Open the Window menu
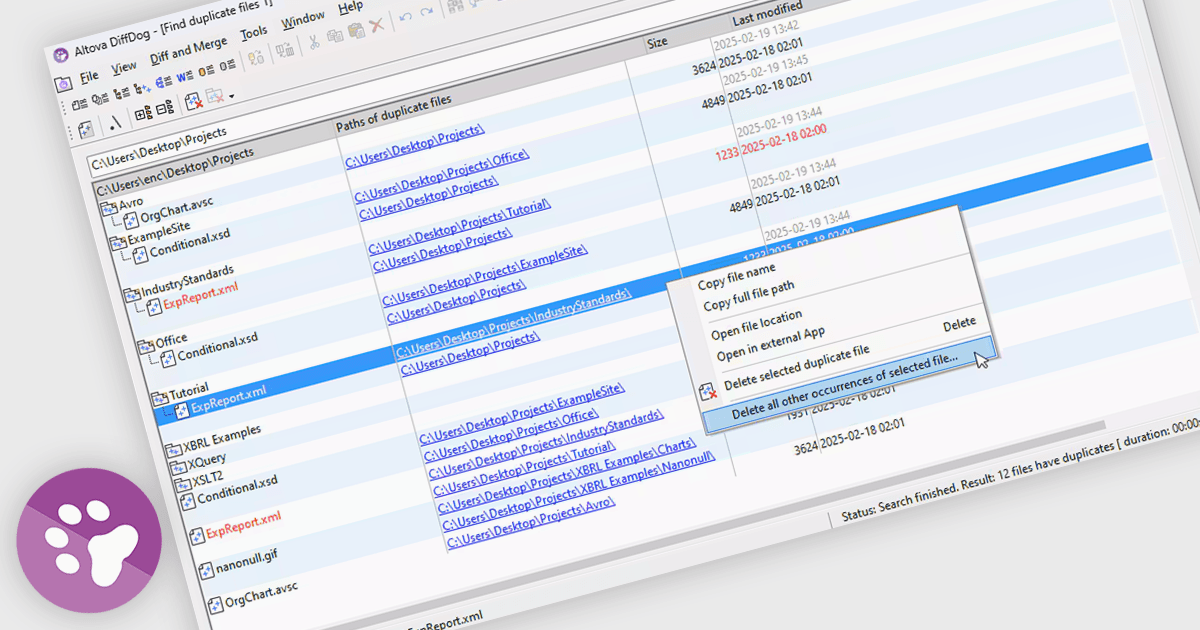The height and width of the screenshot is (630, 1200). tap(302, 20)
